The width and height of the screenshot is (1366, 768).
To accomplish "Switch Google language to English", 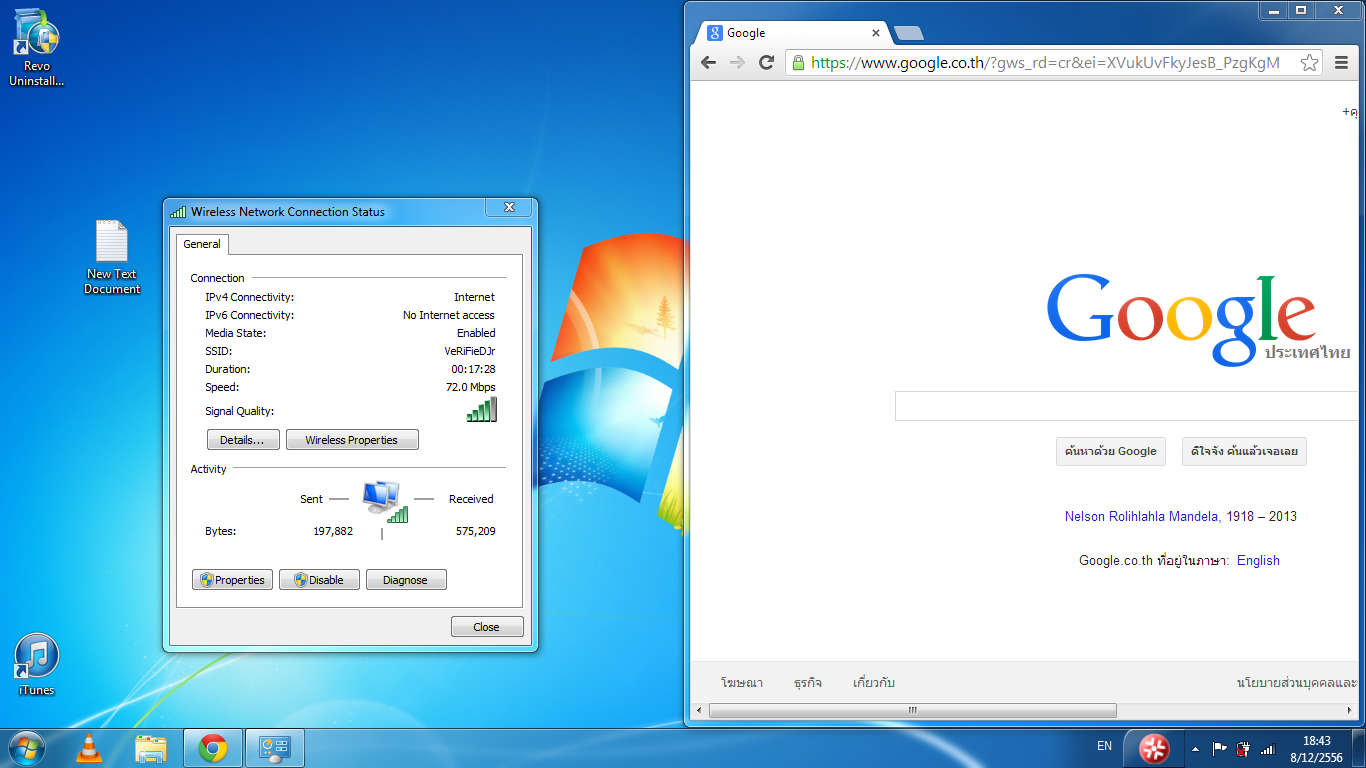I will click(x=1258, y=560).
